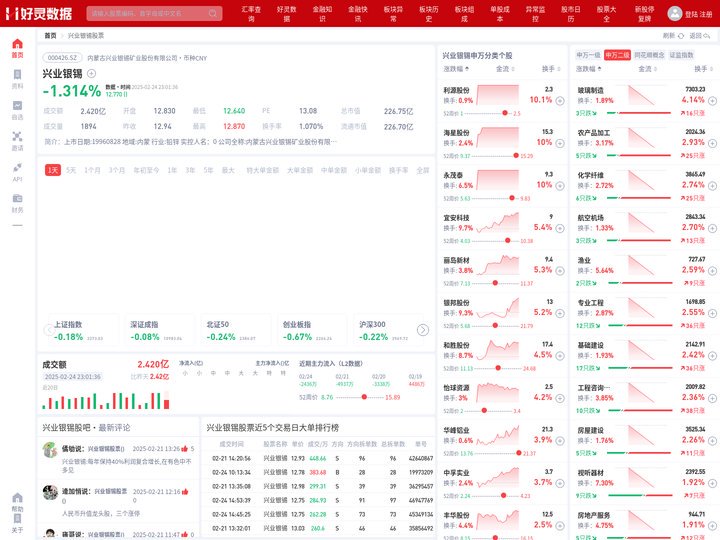Viewport: 720px width, 540px height.
Task: Click the search magnifier icon
Action: point(213,13)
